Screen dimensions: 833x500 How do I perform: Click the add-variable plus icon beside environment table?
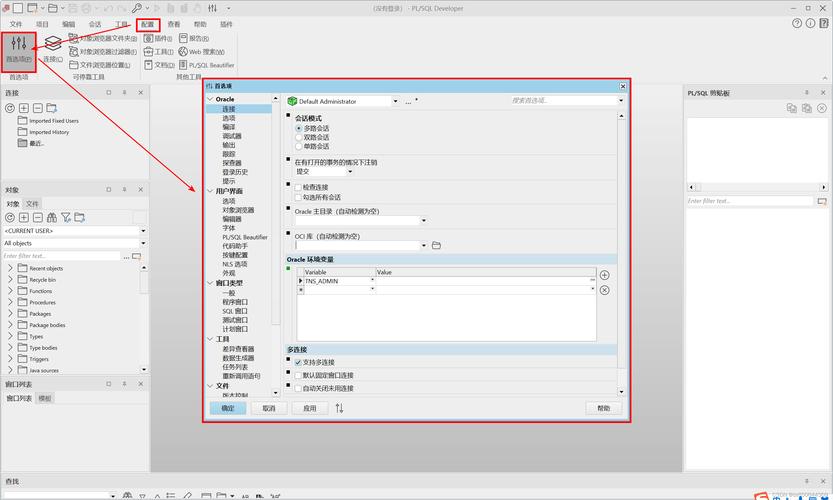pos(604,275)
